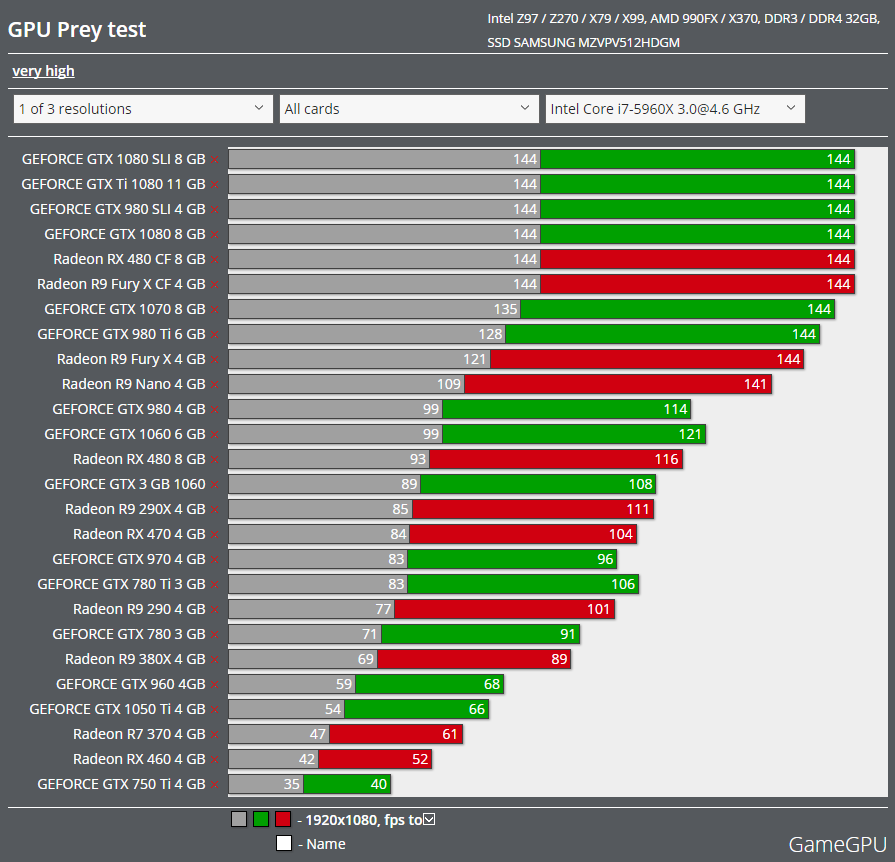Click the "108" value in GTX 3 GB 1060 row
The image size is (895, 862).
pyautogui.click(x=640, y=485)
